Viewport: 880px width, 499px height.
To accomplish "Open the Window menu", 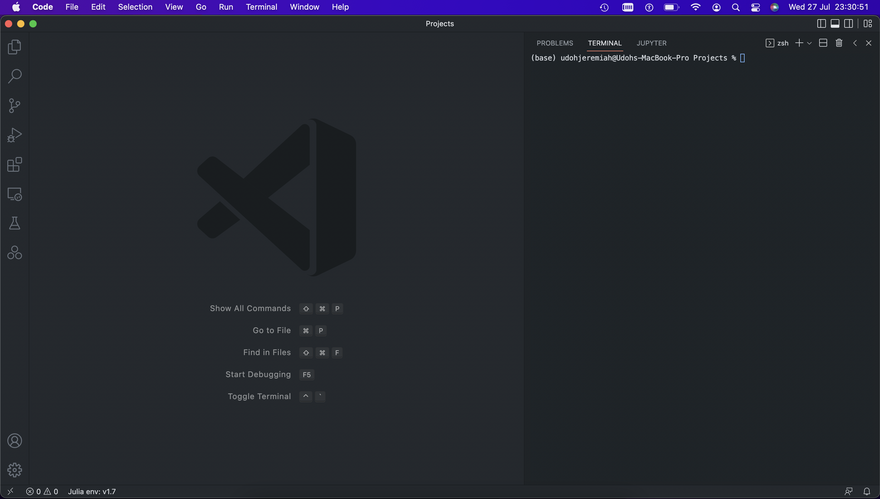I will [x=305, y=7].
